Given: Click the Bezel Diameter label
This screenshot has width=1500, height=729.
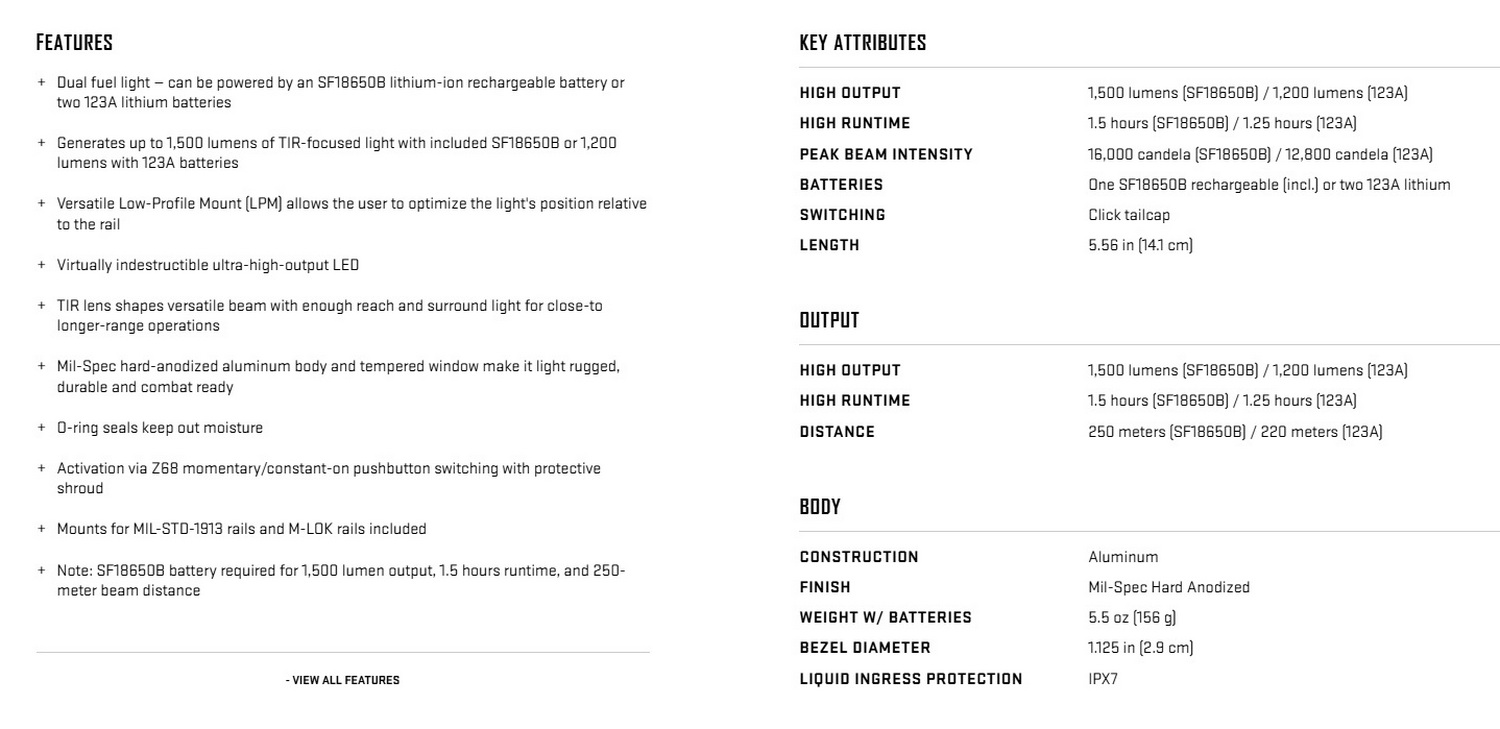Looking at the screenshot, I should point(865,648).
